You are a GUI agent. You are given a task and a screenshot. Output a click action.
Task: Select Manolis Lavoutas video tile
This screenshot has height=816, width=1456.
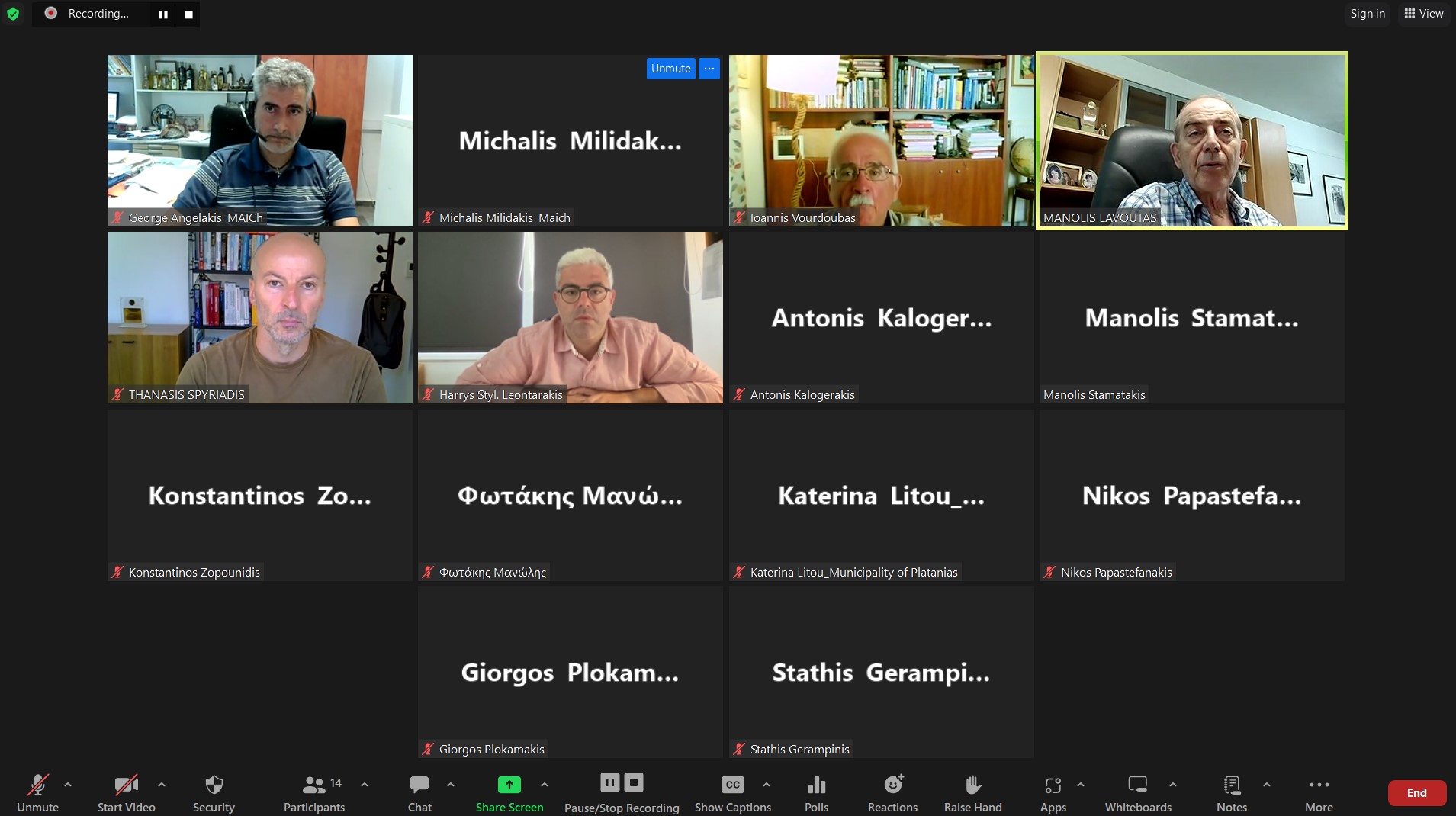1191,140
